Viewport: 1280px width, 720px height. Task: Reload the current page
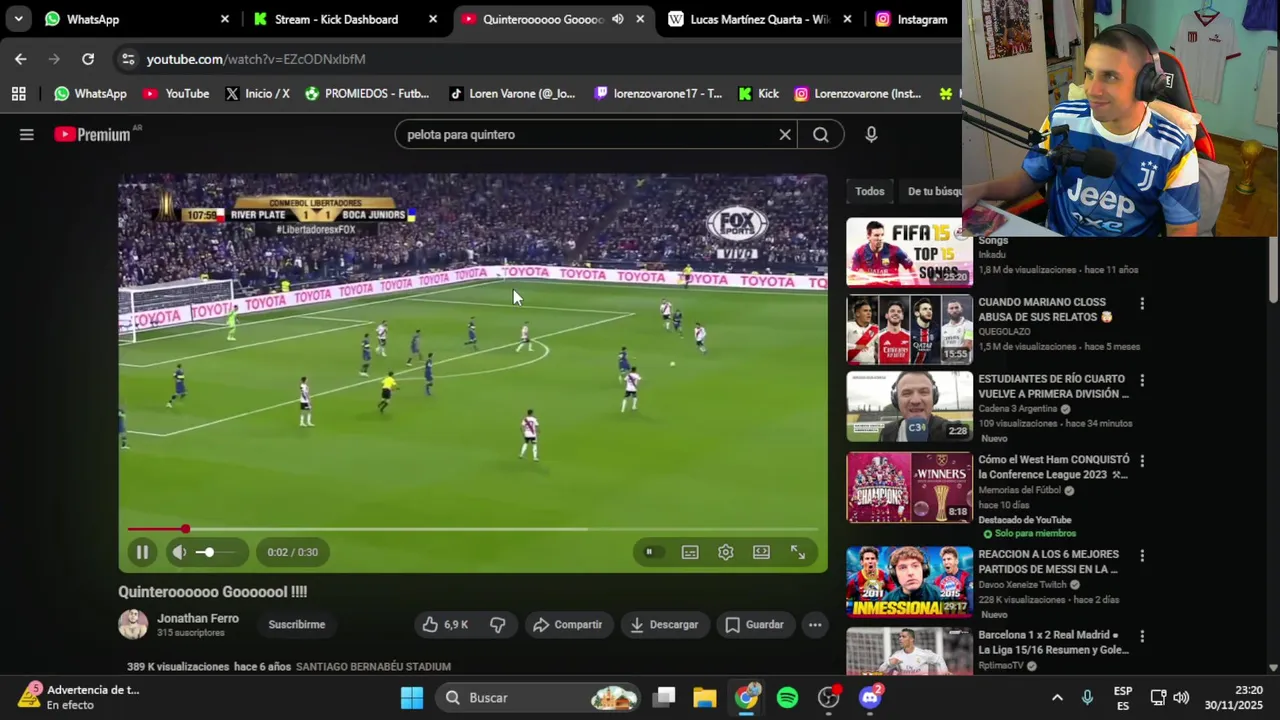tap(88, 59)
